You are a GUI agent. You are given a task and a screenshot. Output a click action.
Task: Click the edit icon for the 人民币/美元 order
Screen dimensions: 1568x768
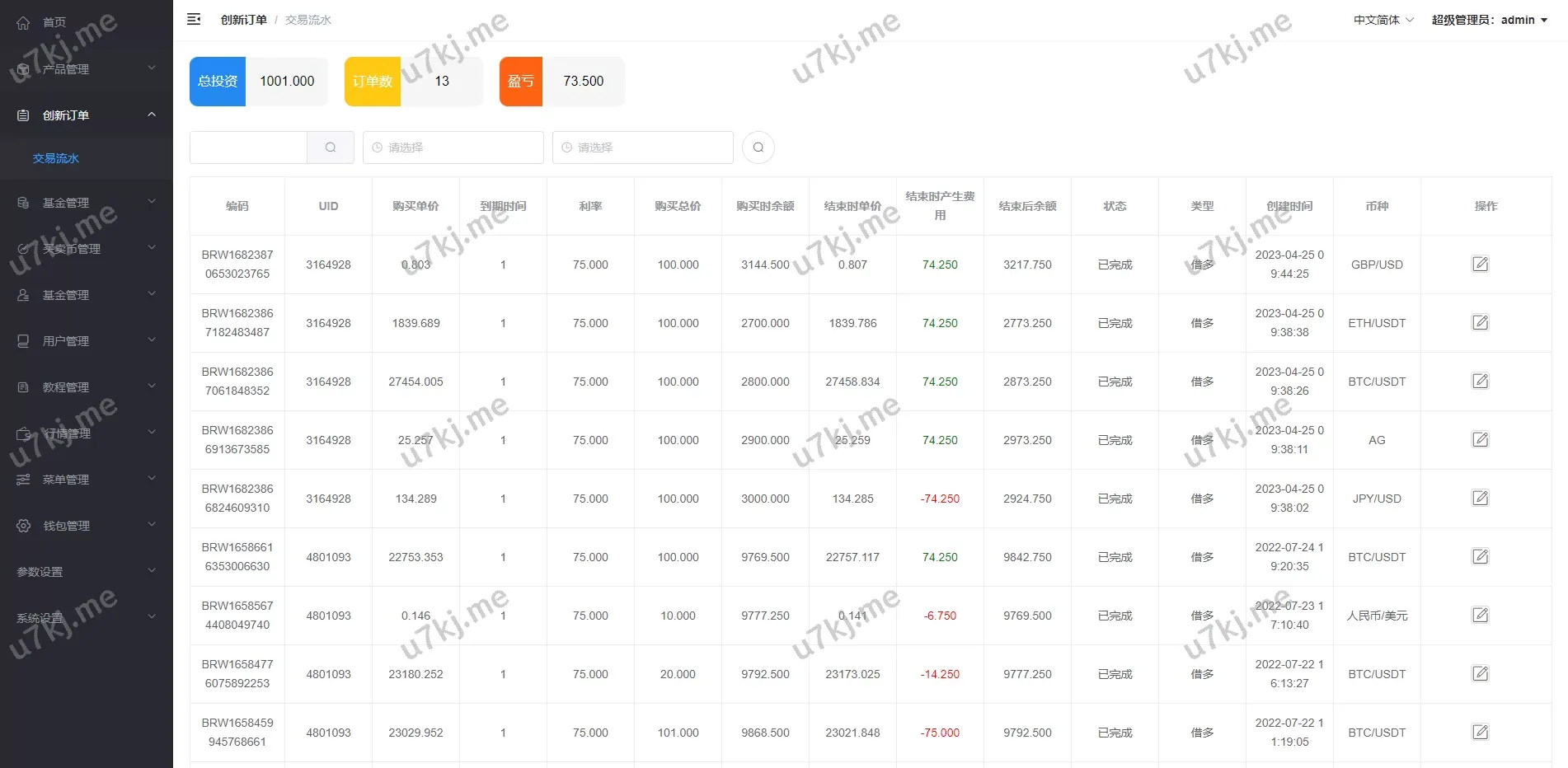pyautogui.click(x=1480, y=616)
